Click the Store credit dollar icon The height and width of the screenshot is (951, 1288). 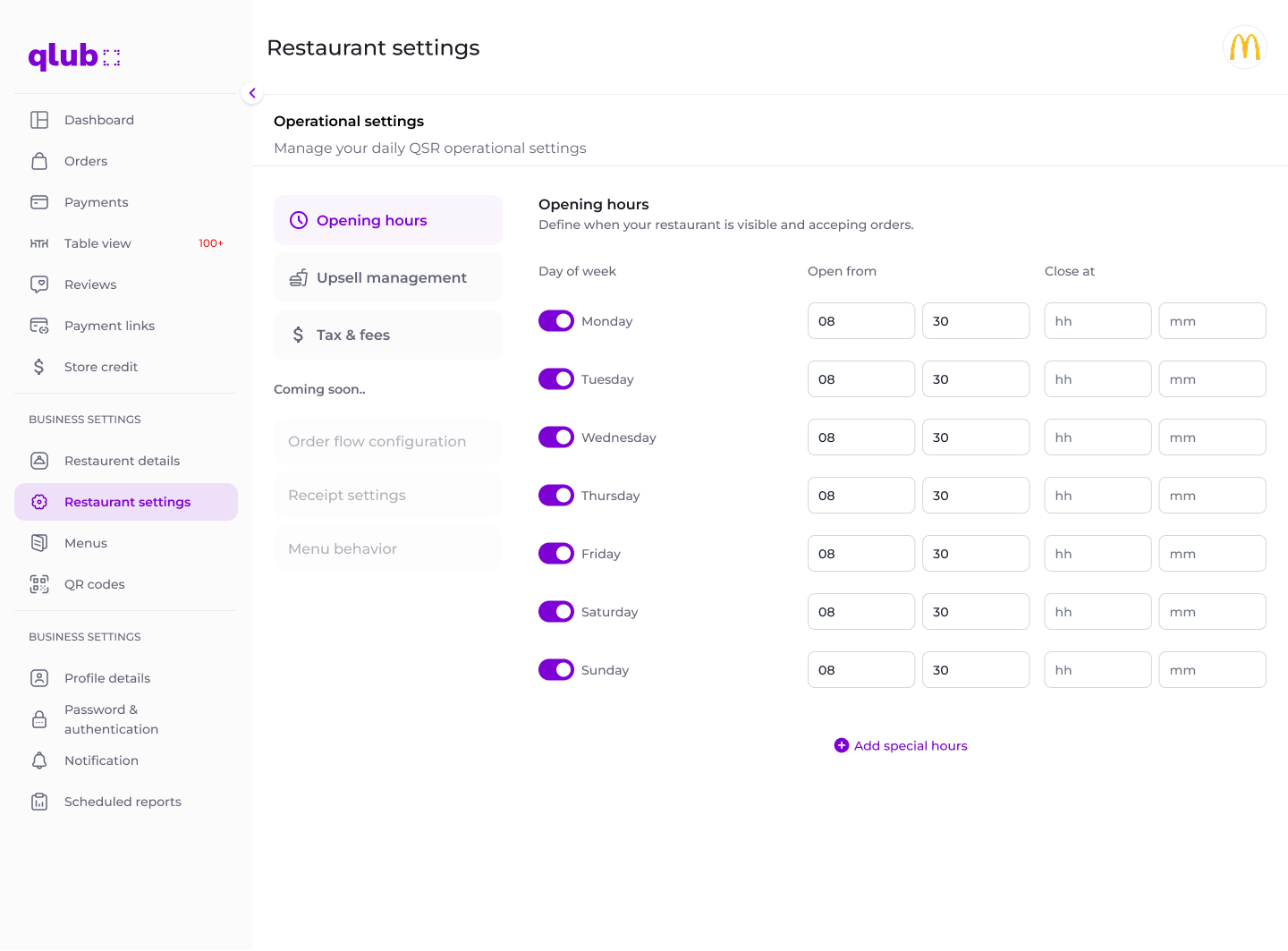39,367
